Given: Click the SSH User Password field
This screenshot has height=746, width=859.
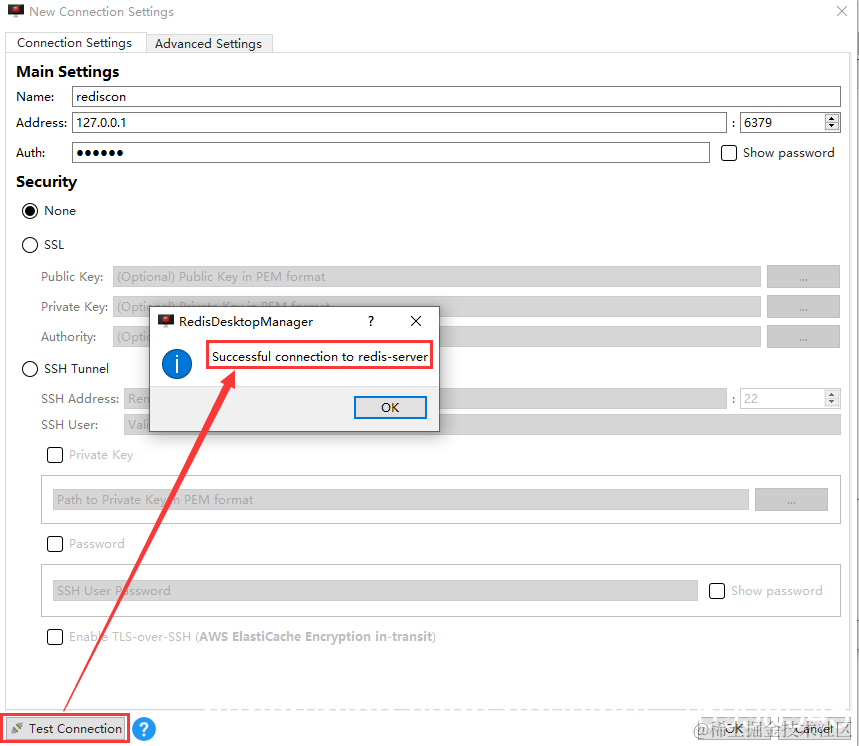Looking at the screenshot, I should (x=375, y=591).
